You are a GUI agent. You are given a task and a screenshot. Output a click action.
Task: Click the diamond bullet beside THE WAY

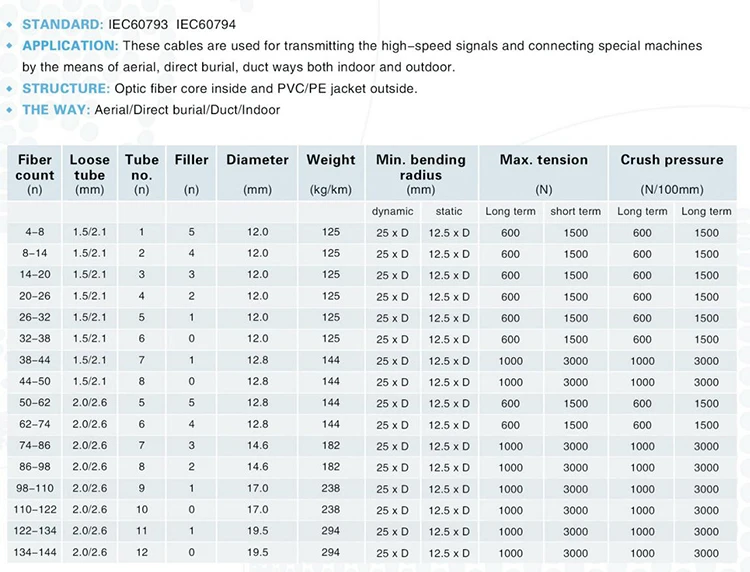click(x=10, y=110)
